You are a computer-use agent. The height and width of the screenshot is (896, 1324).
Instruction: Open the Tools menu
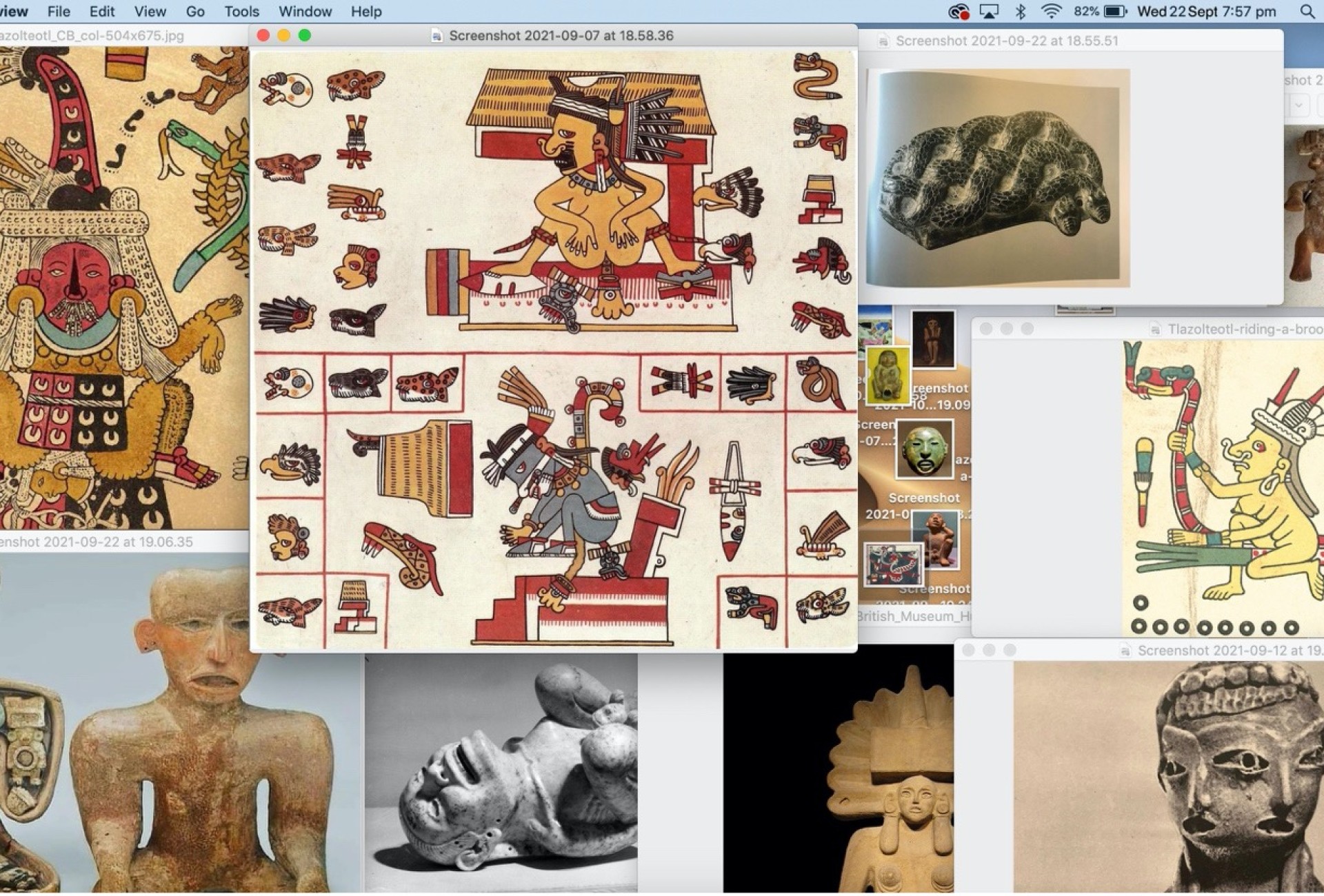241,12
